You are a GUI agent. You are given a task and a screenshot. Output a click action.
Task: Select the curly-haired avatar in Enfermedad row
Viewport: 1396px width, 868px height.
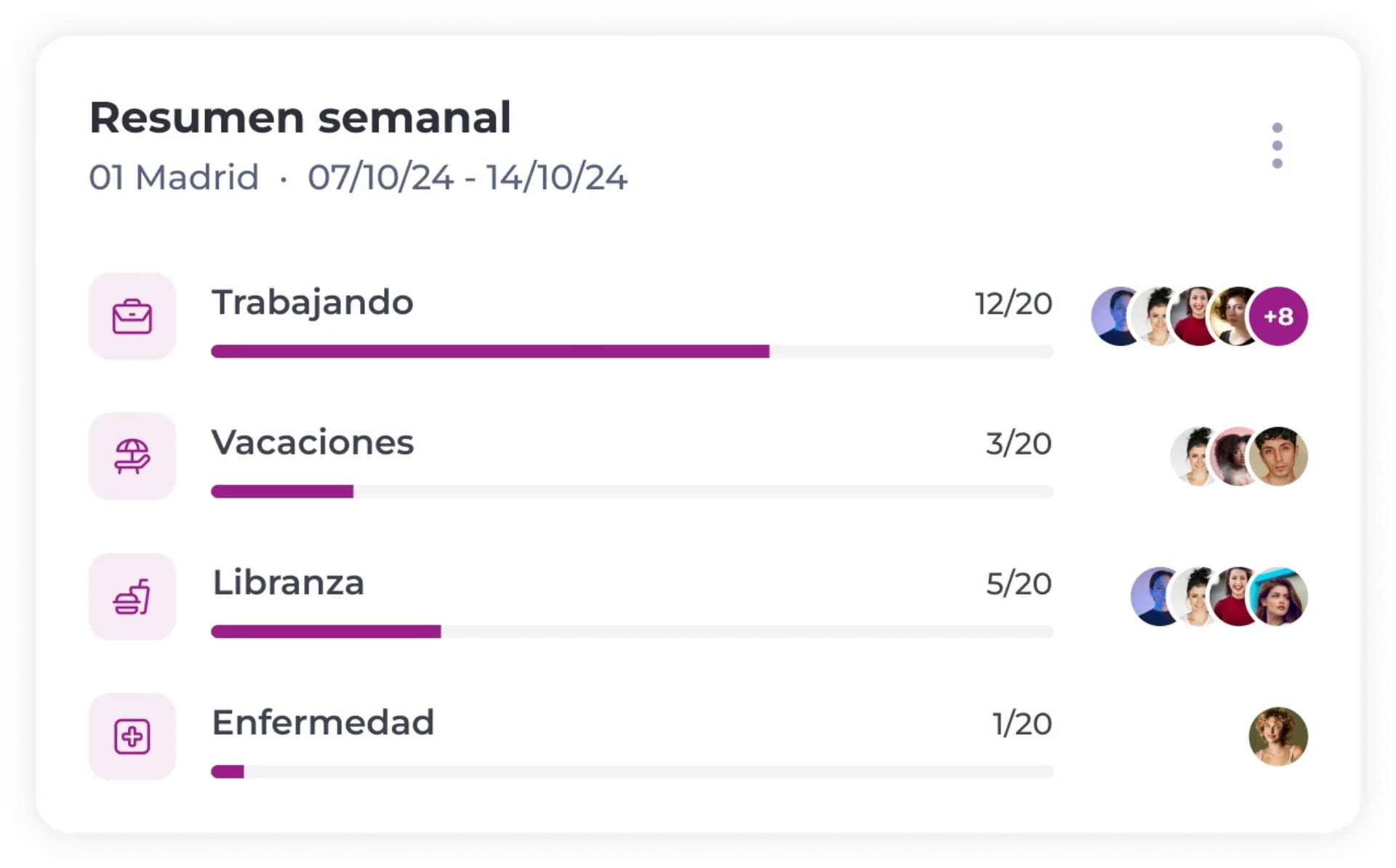(1278, 736)
